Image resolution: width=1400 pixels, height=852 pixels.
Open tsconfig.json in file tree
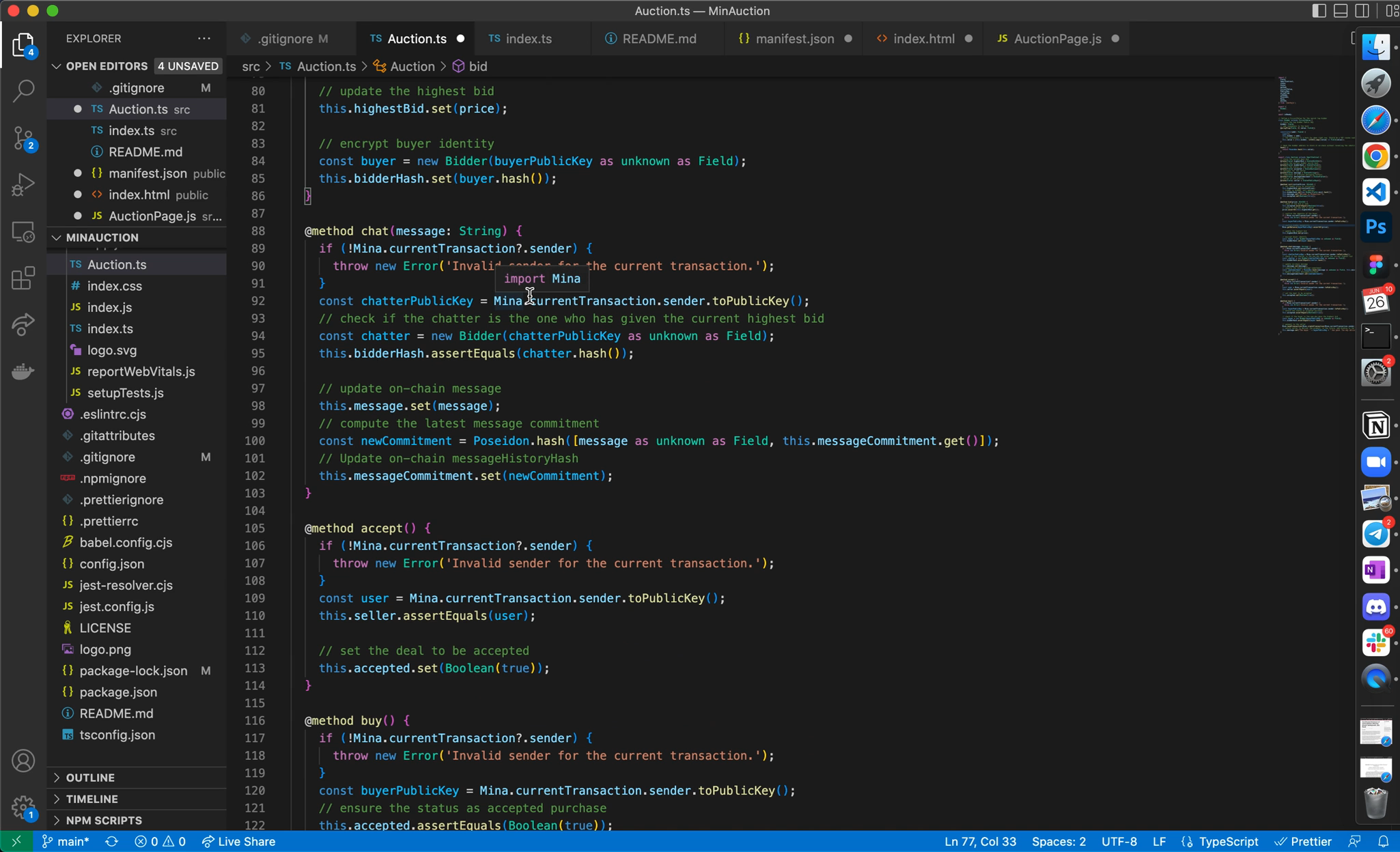click(x=117, y=735)
